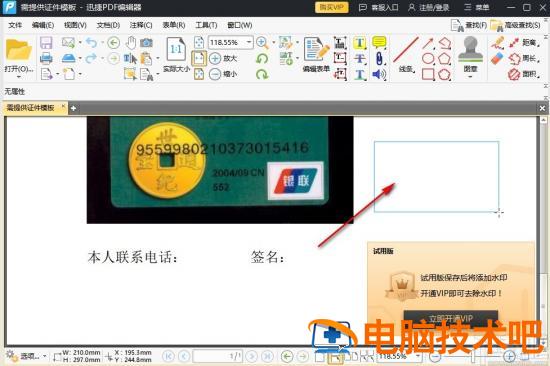Undo the last action

(x=92, y=43)
